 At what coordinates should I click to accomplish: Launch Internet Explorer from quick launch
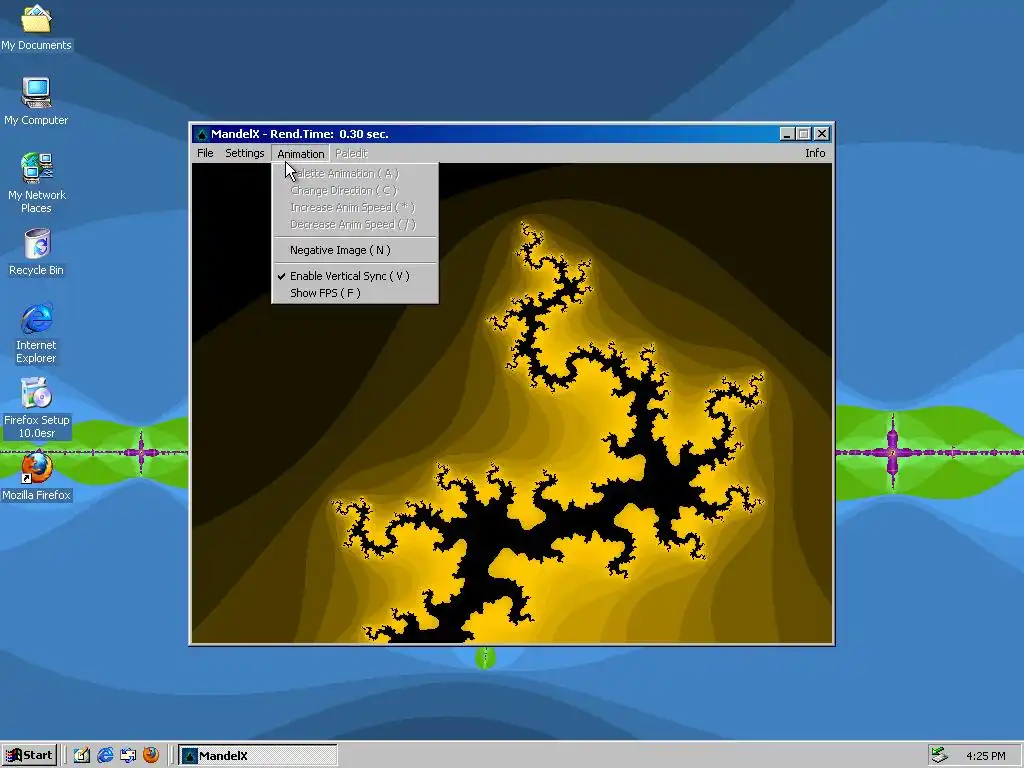click(x=105, y=755)
